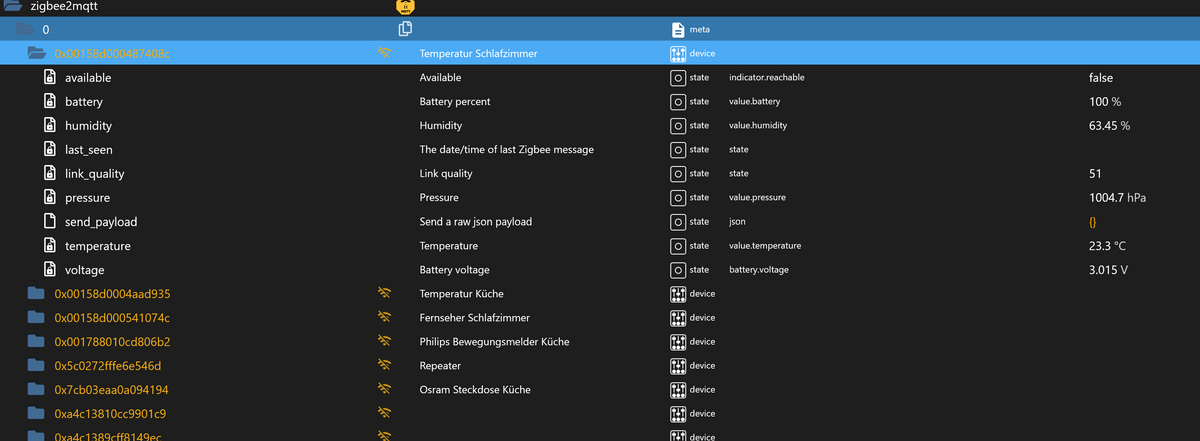This screenshot has height=441, width=1200.
Task: Click the state icon in Battery percent row
Action: tap(678, 101)
